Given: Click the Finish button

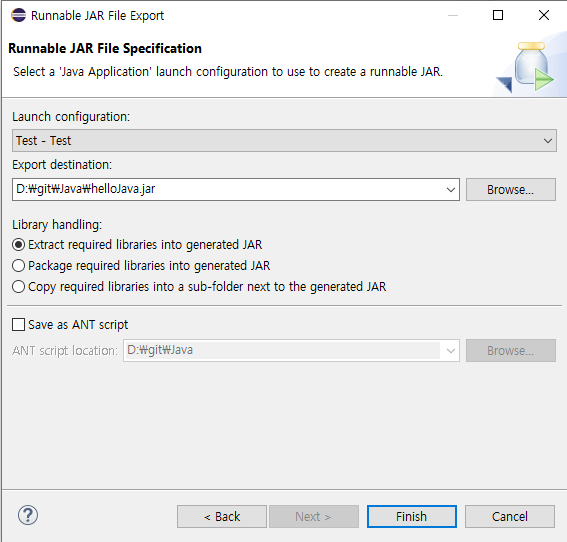Looking at the screenshot, I should coord(412,516).
